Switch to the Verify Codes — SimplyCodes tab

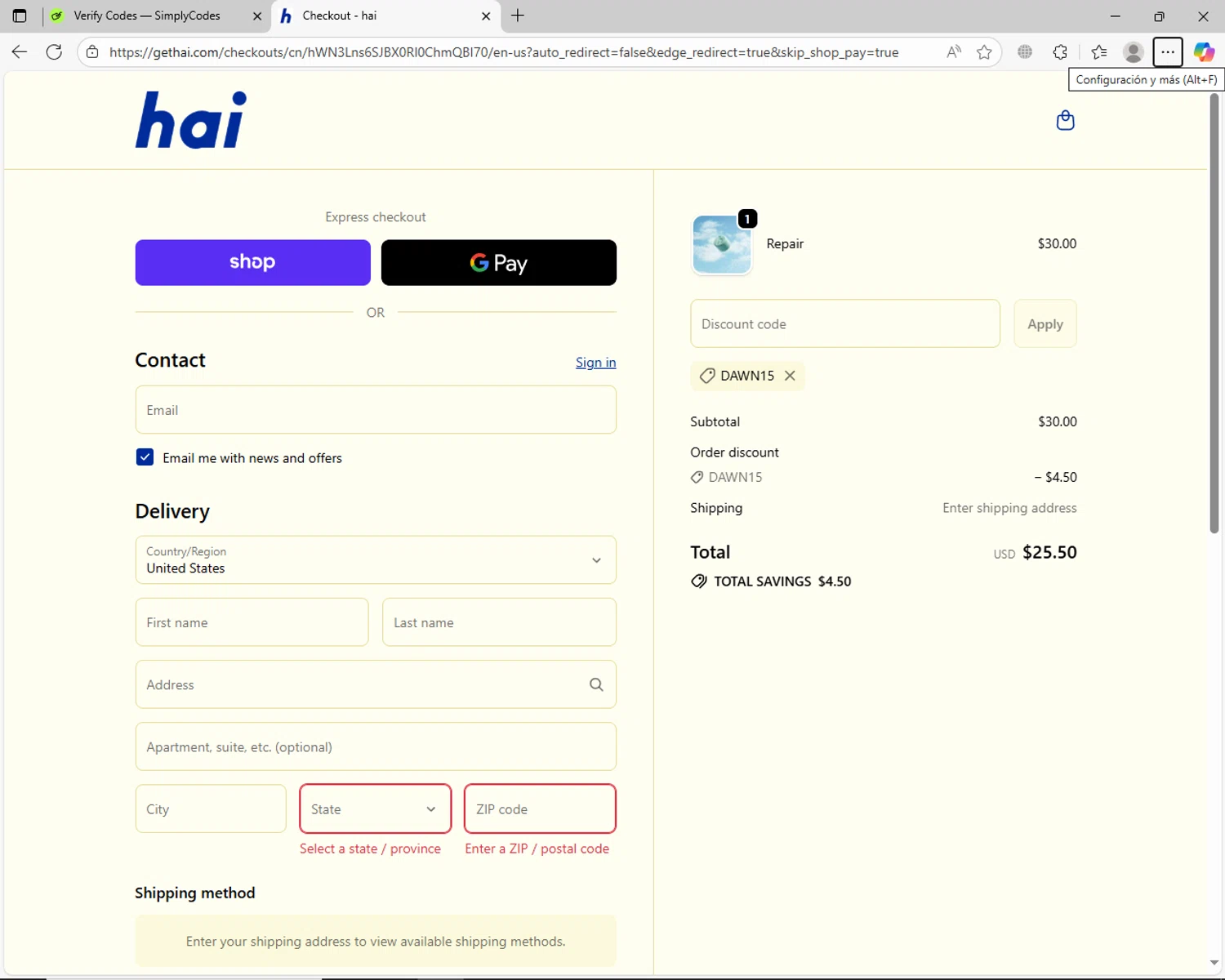155,16
